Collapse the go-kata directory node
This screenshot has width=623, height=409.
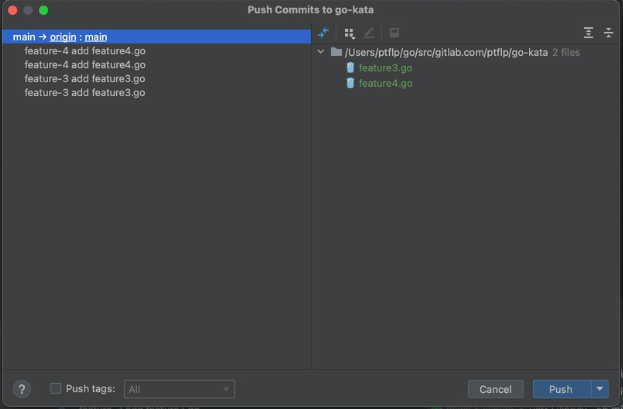pos(320,52)
